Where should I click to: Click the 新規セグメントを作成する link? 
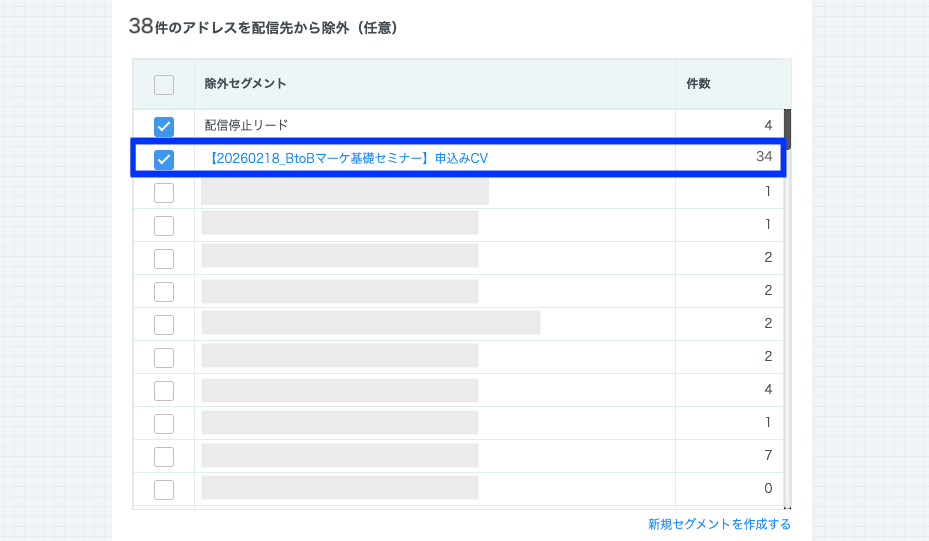coord(719,524)
